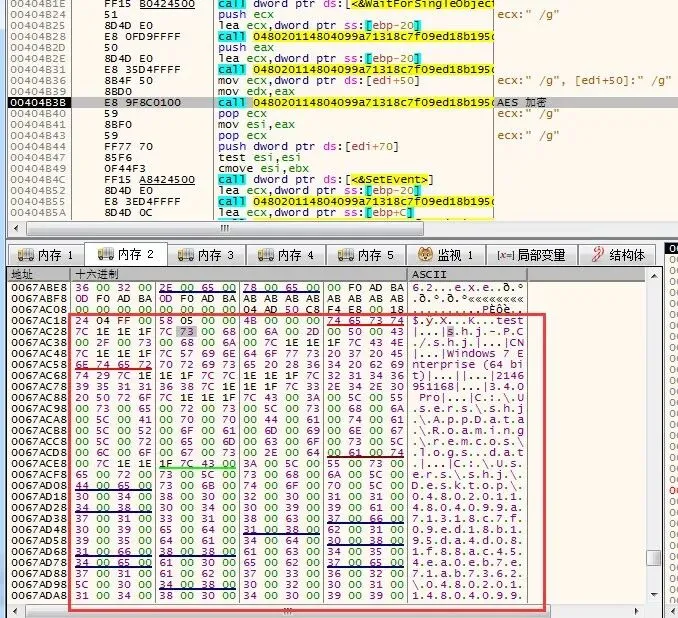The image size is (678, 618).
Task: Click 'mov esi,eax' instruction
Action: click(256, 125)
